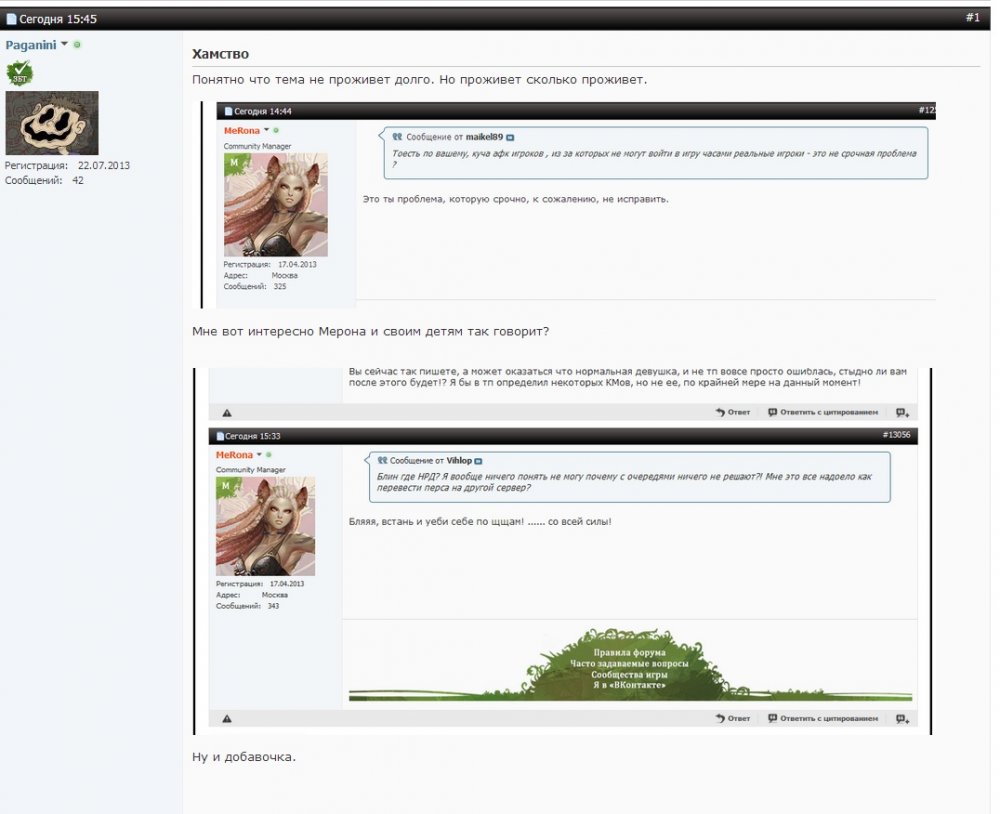The image size is (1000, 814).
Task: Click warning triangle below MeRona's 15:33 post
Action: 227,718
